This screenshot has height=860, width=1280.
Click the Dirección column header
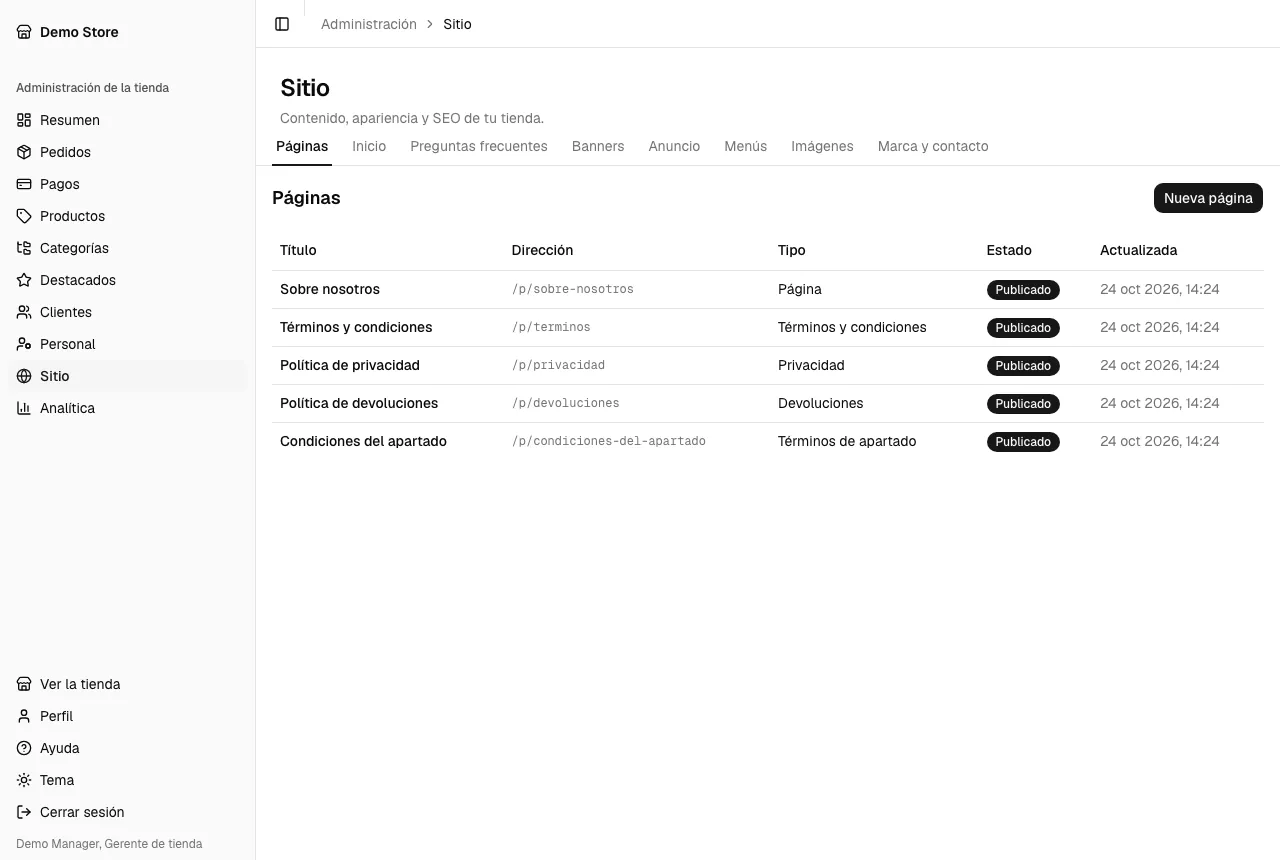click(x=543, y=250)
